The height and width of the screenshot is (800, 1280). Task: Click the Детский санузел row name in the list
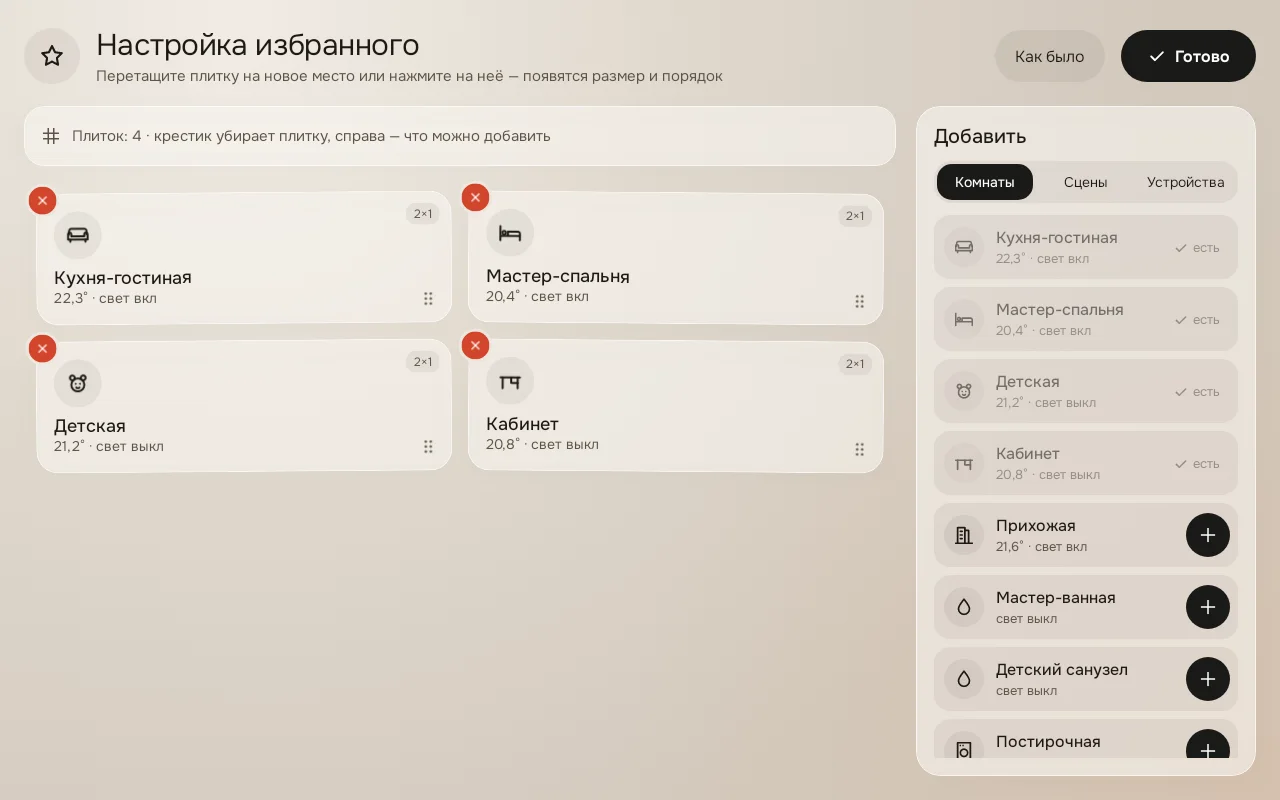[1062, 670]
